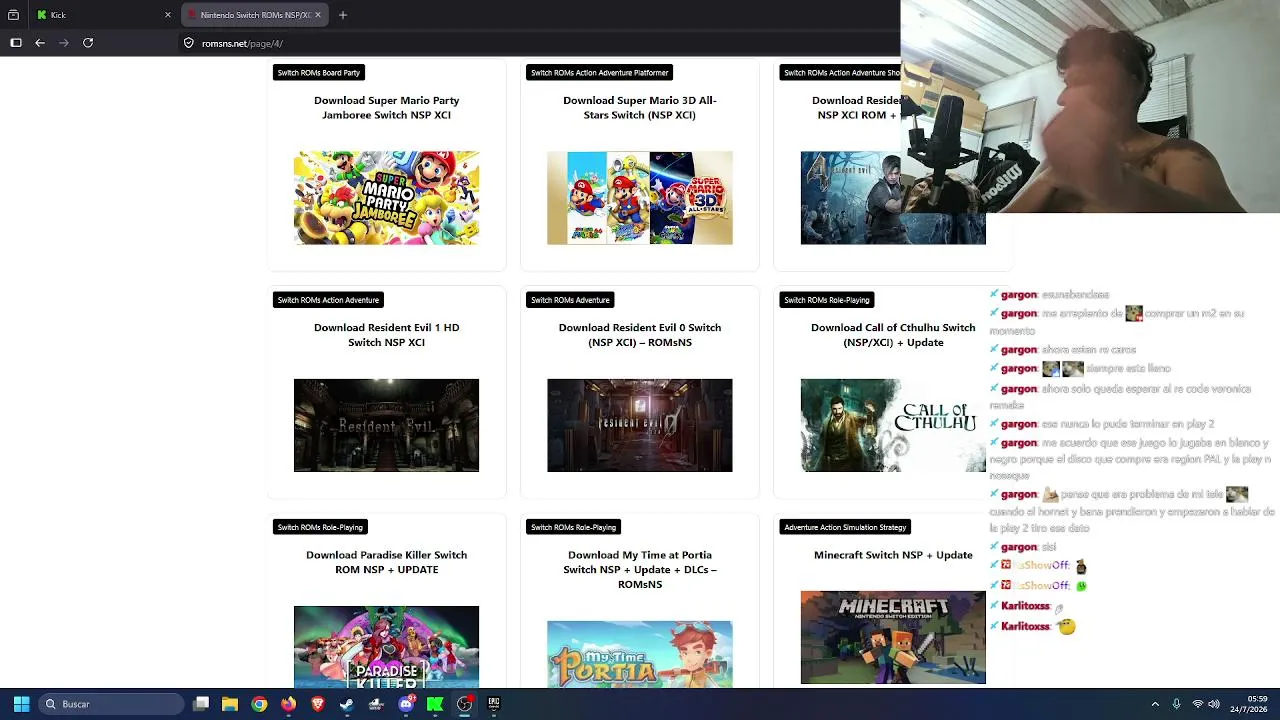
Task: Click the Adventure Action Simulation Strategy tag
Action: pyautogui.click(x=845, y=527)
